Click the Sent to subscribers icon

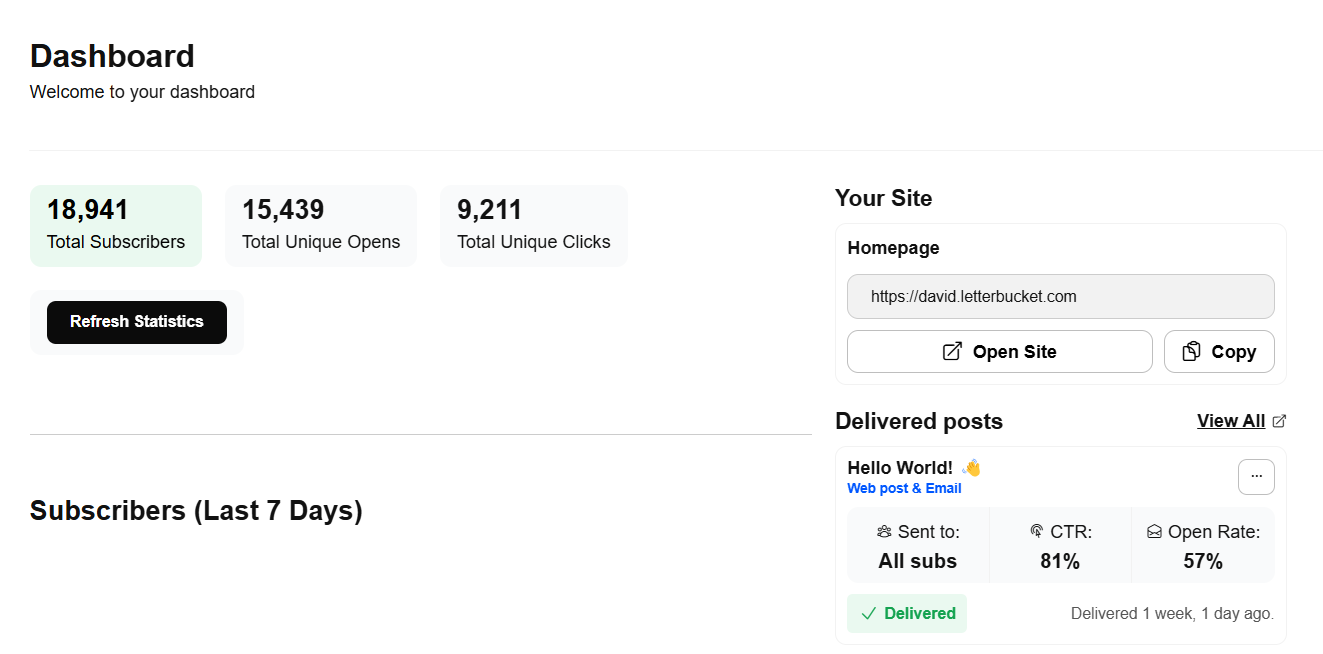coord(884,532)
